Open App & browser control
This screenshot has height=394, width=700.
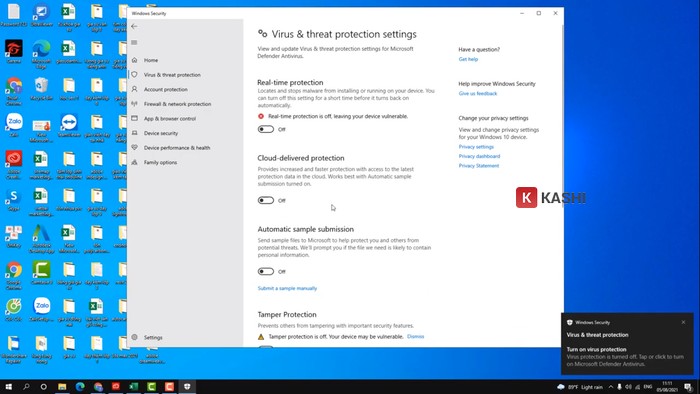pyautogui.click(x=170, y=119)
